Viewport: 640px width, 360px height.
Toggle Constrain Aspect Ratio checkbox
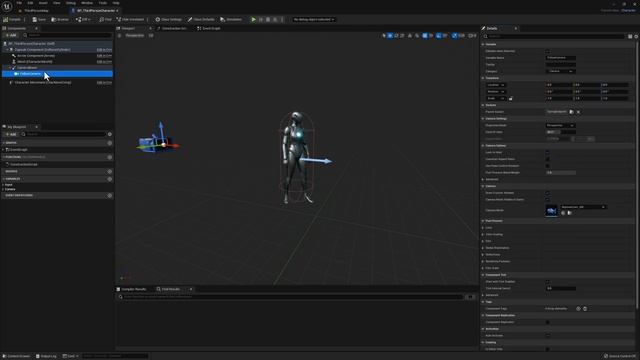547,159
